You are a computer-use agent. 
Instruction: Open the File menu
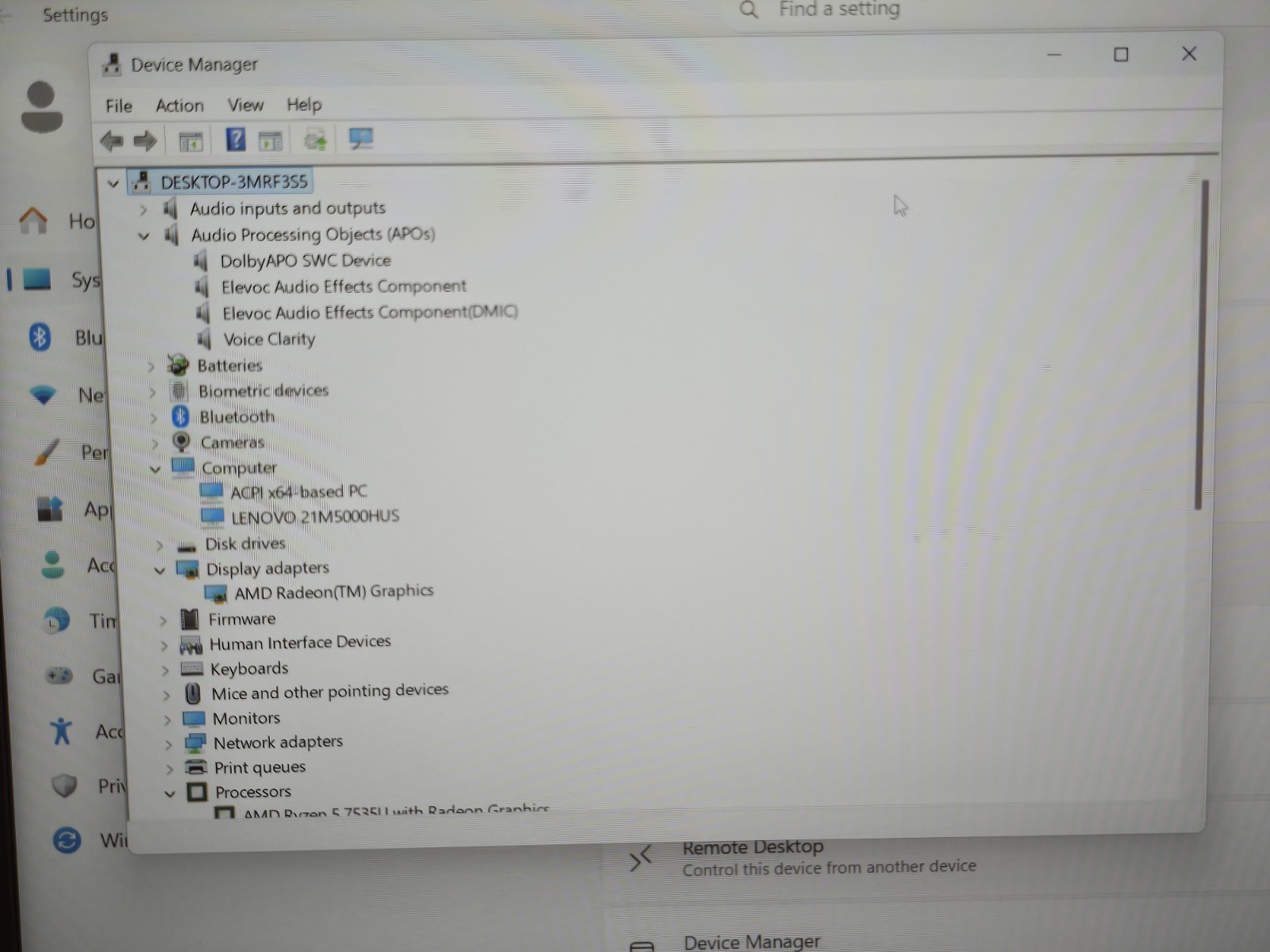point(119,106)
